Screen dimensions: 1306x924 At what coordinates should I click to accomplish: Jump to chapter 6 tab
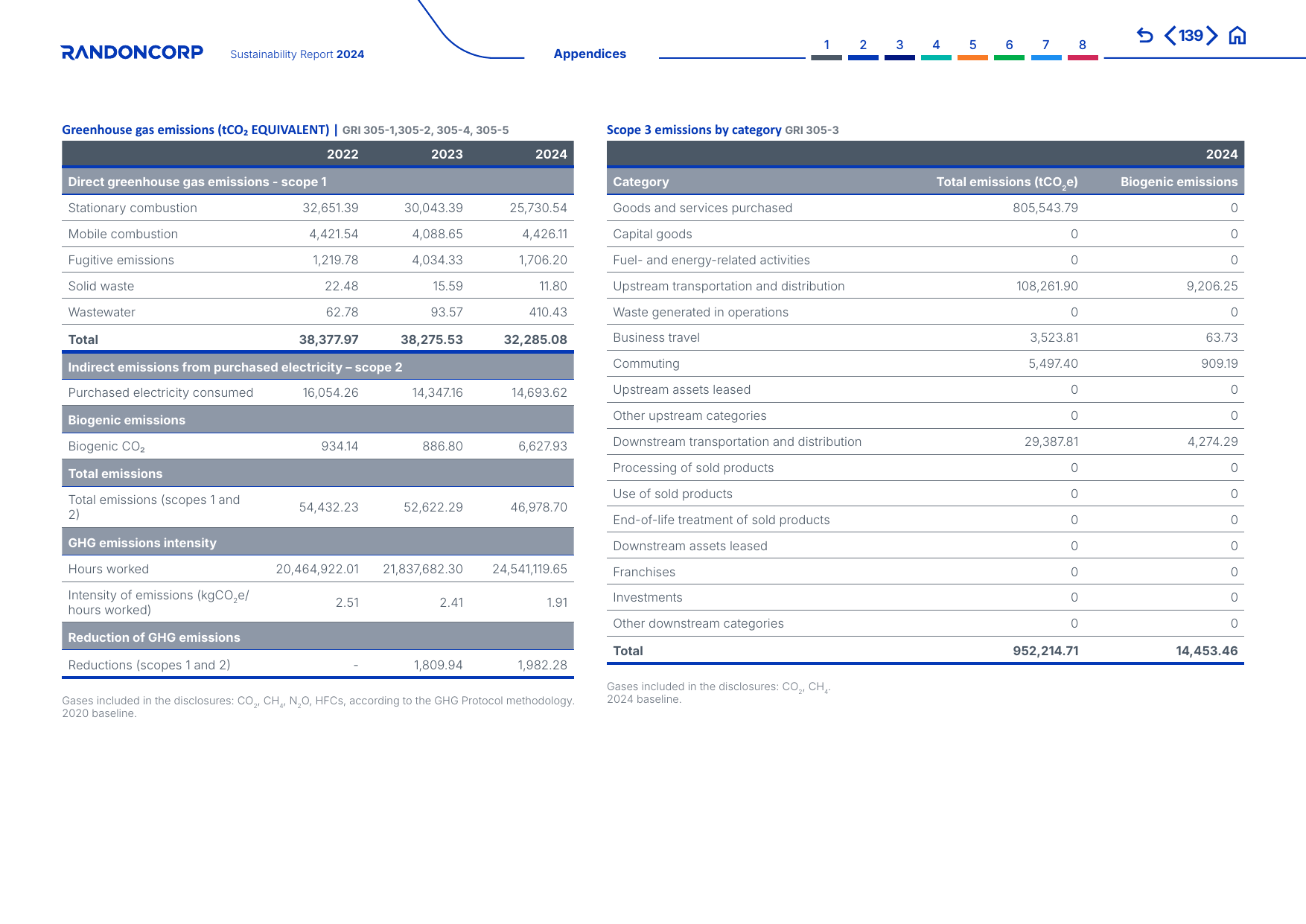tap(1009, 48)
